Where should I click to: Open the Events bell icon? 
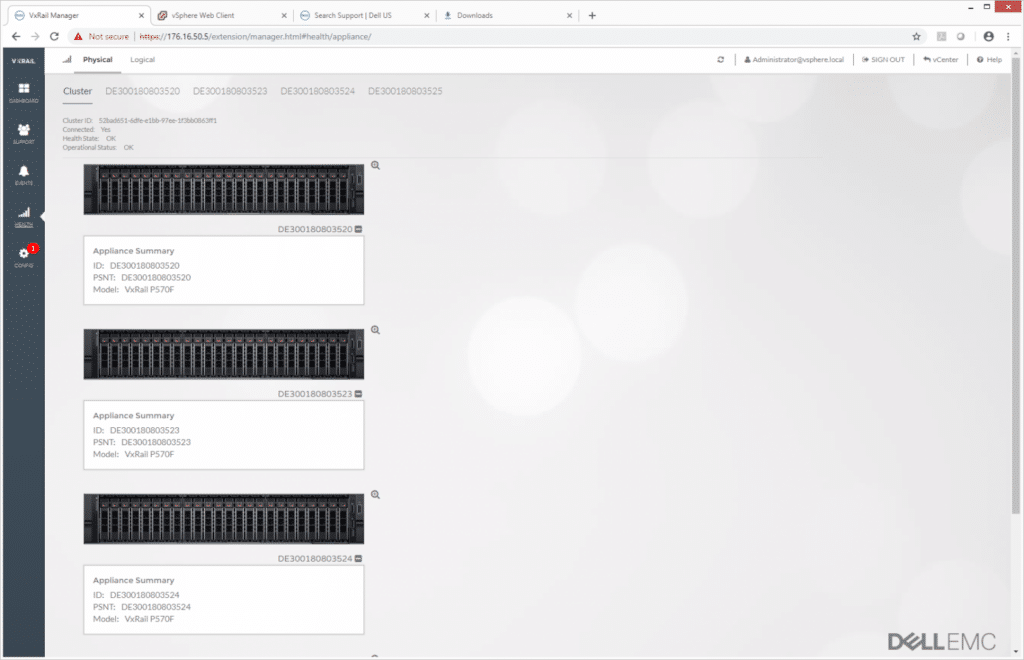pos(24,175)
